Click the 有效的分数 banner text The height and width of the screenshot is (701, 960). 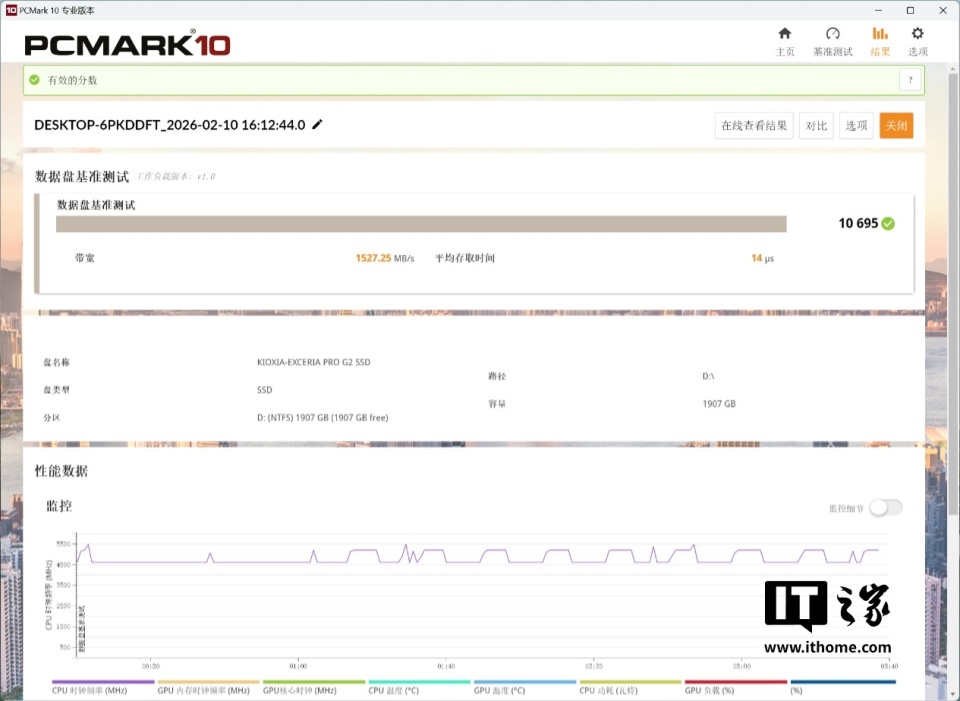pos(72,80)
